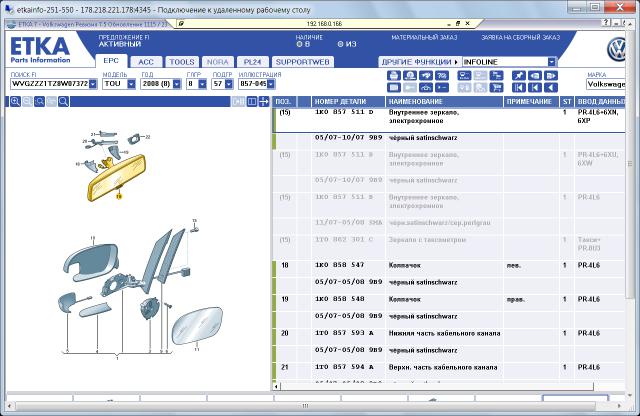Image resolution: width=640 pixels, height=416 pixels.
Task: Select the НАЛИЧИЕ 'ИЗ' radio button
Action: (340, 44)
